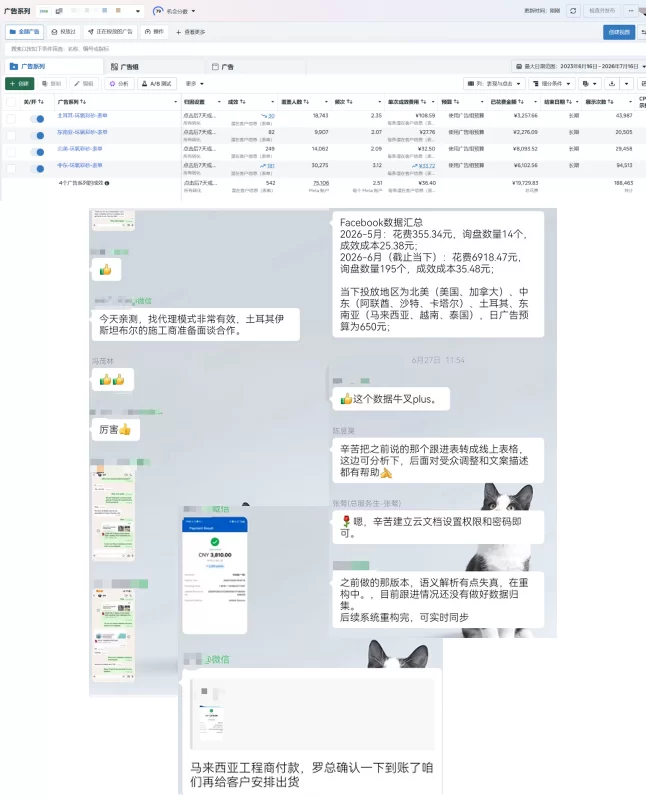
Task: Toggle switch for the 东南亚 campaign
Action: [37, 135]
